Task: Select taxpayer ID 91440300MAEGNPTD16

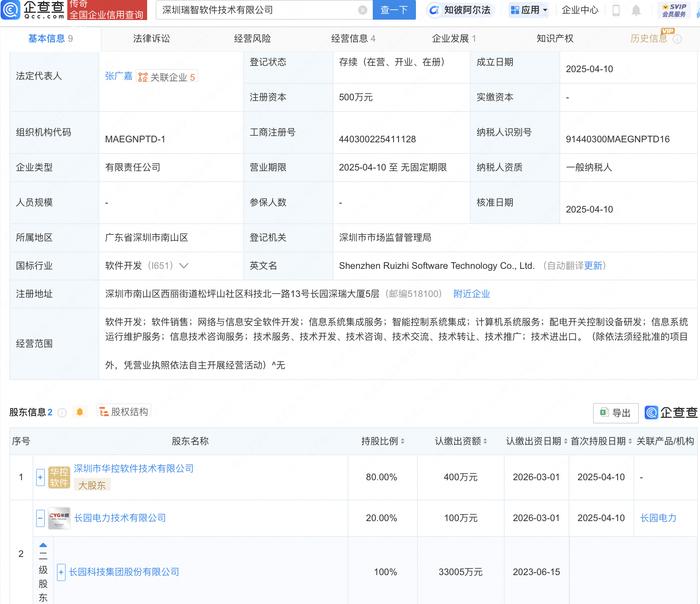Action: click(x=617, y=139)
